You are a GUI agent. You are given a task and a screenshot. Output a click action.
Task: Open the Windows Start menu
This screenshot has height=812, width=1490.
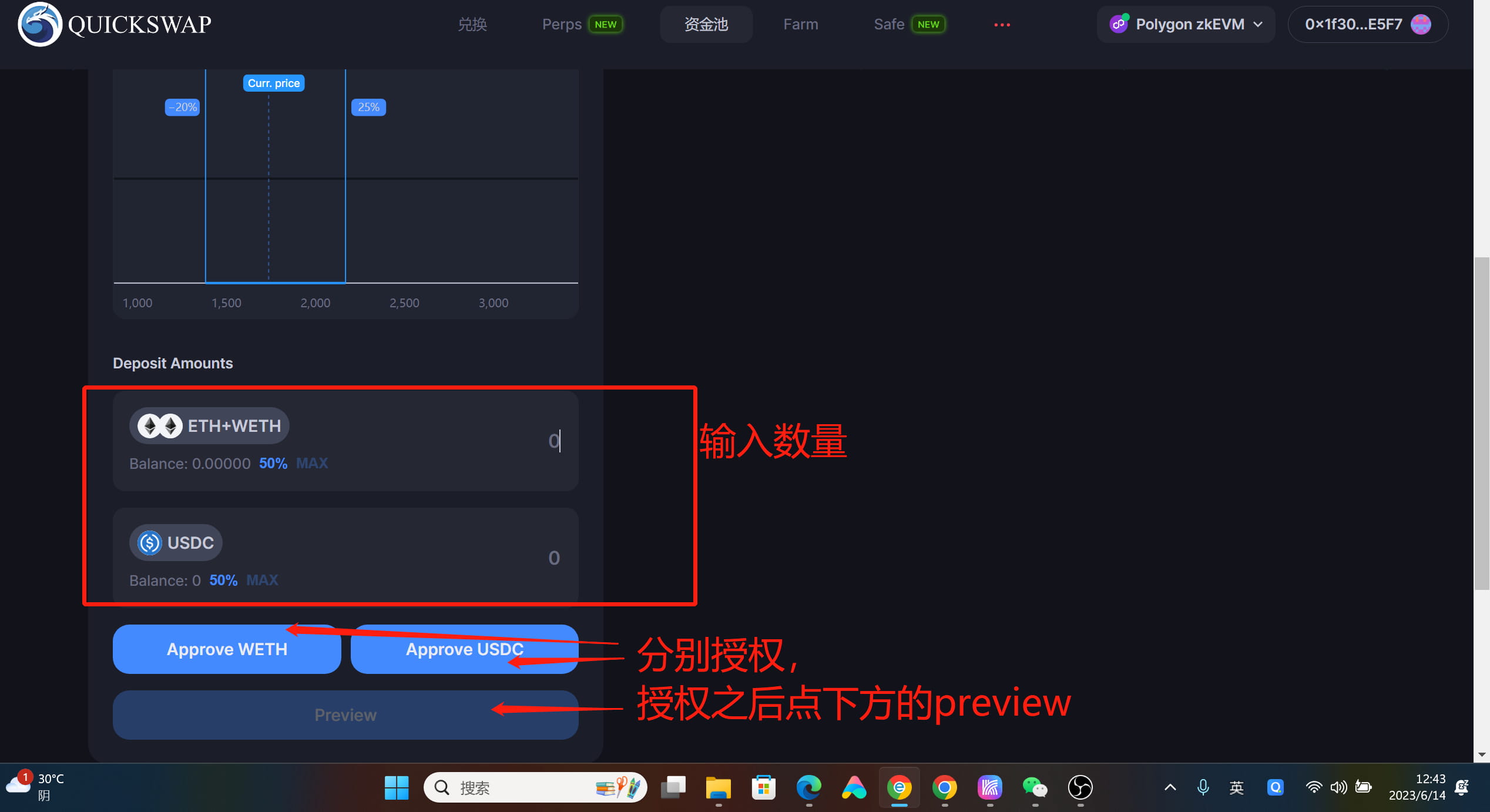click(x=397, y=787)
